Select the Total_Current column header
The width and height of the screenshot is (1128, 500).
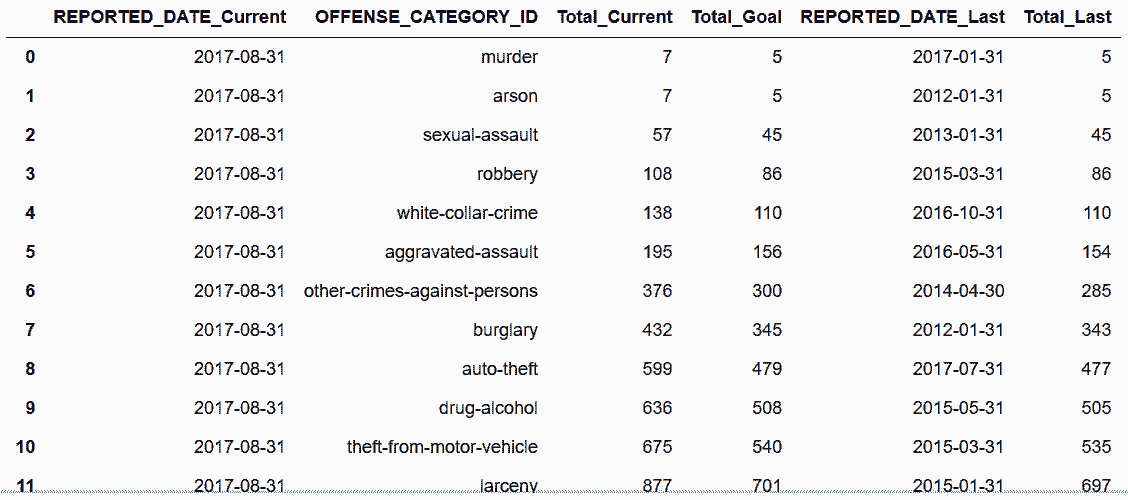pyautogui.click(x=615, y=18)
